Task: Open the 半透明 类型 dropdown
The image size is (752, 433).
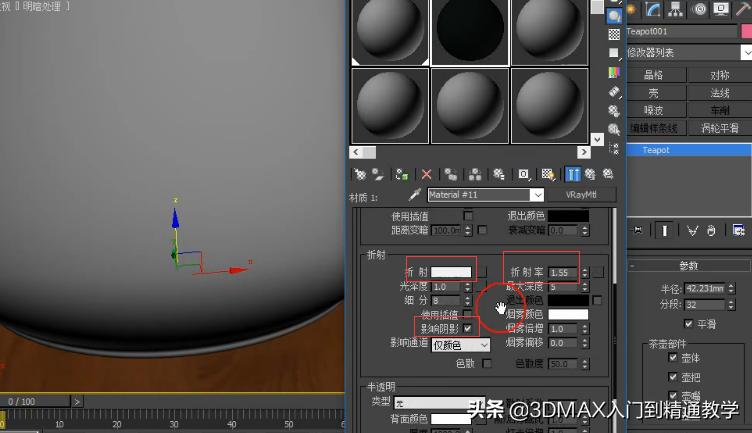Action: [440, 403]
